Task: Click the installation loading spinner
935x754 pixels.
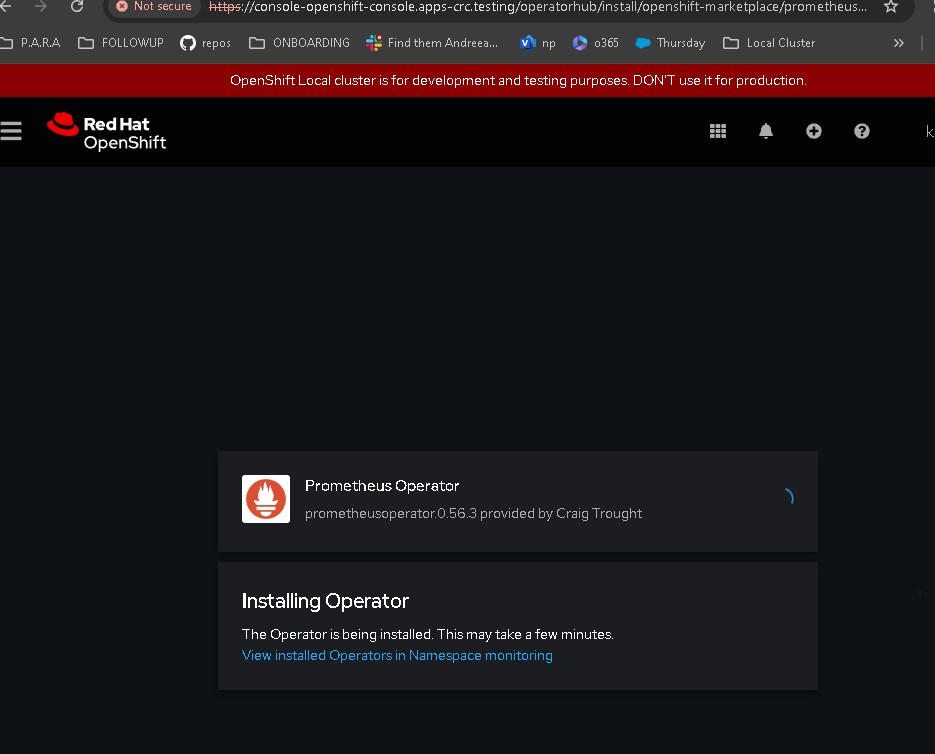Action: tap(788, 496)
